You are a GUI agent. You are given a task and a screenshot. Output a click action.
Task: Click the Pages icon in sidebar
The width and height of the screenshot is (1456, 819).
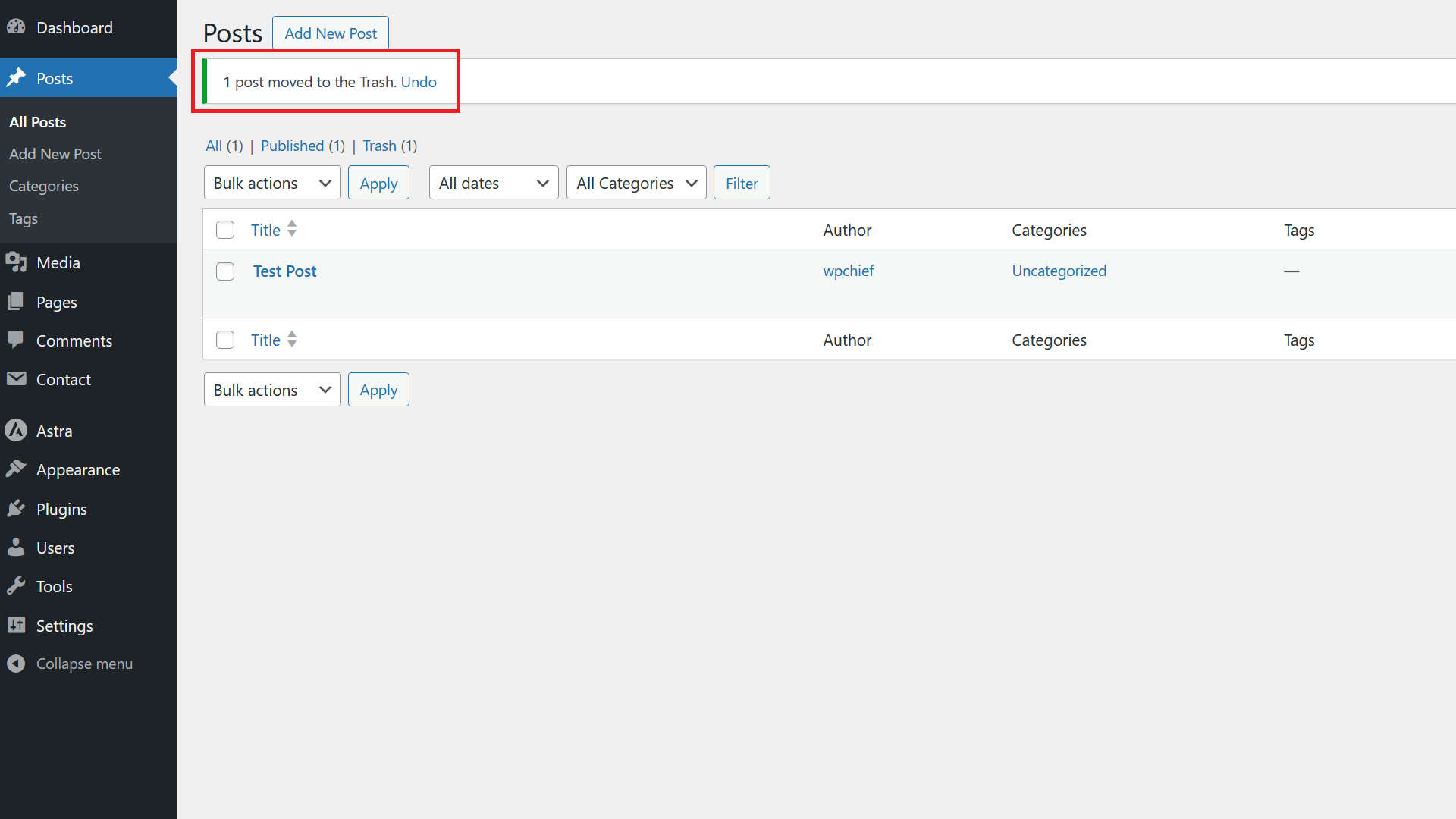[x=16, y=301]
